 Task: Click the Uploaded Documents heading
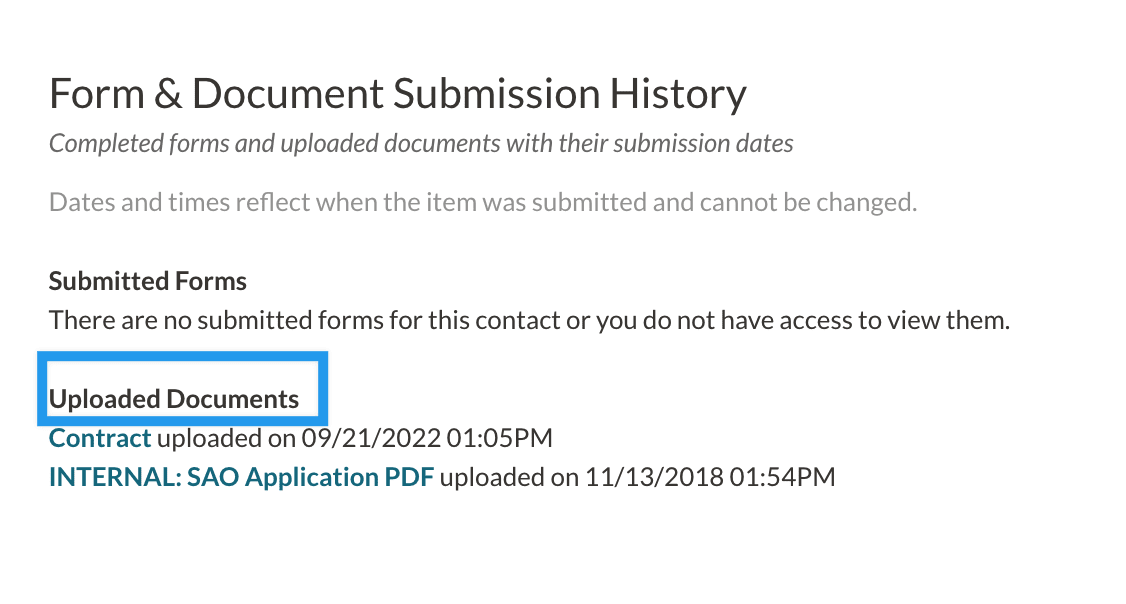(x=174, y=399)
